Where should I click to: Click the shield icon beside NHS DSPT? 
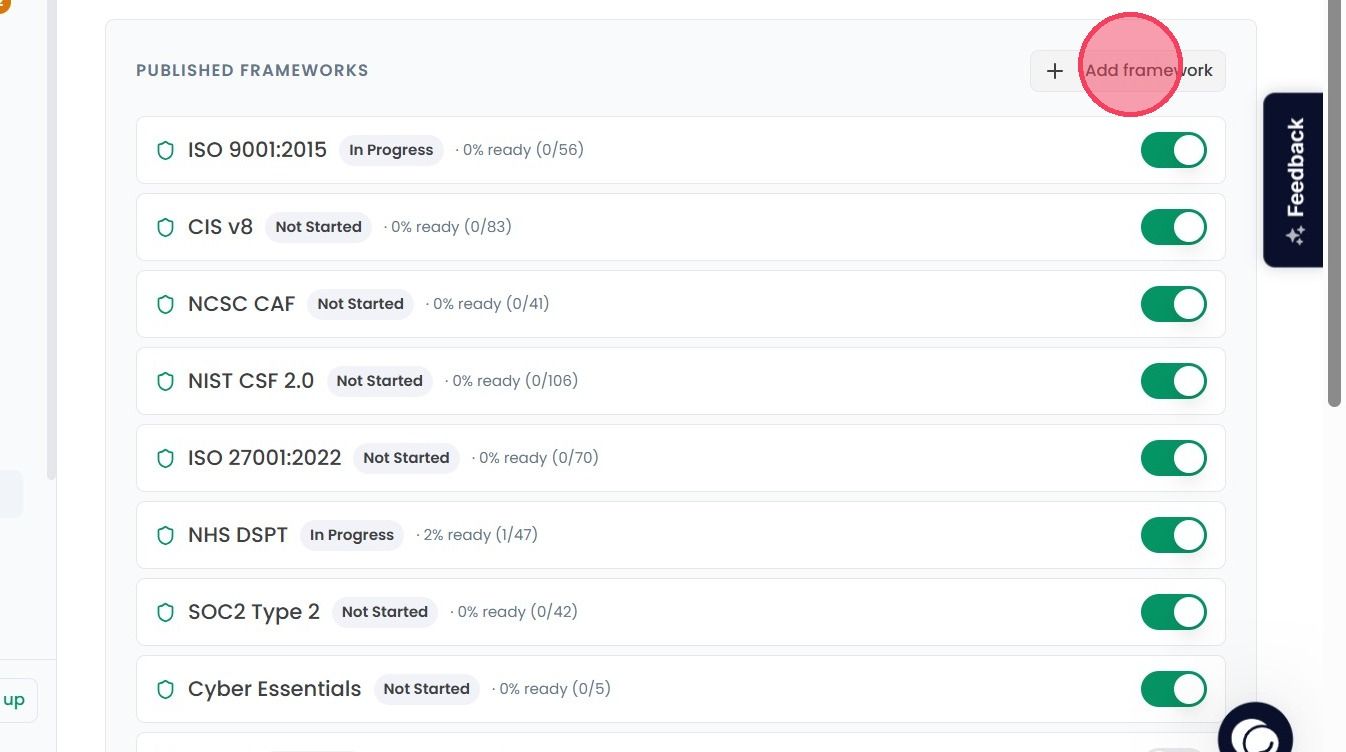166,535
